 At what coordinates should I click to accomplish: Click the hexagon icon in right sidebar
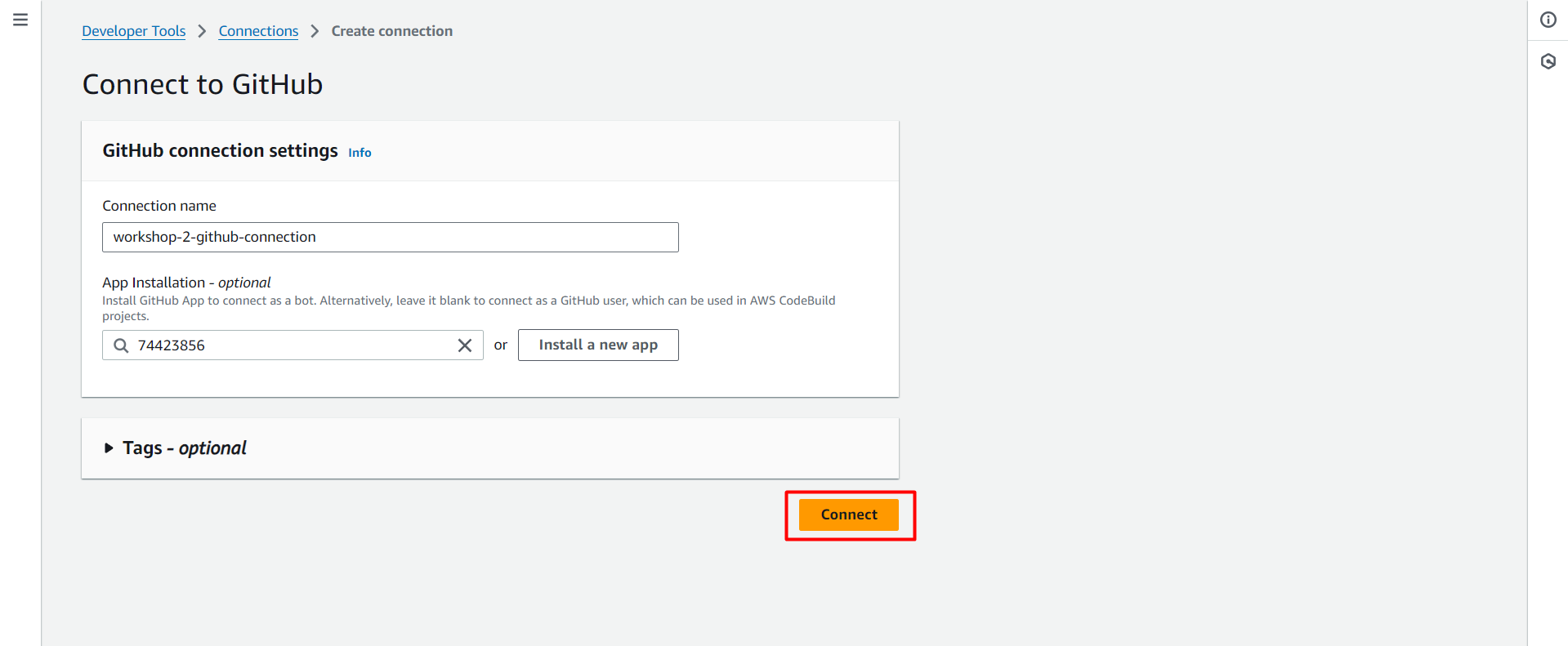pyautogui.click(x=1548, y=61)
